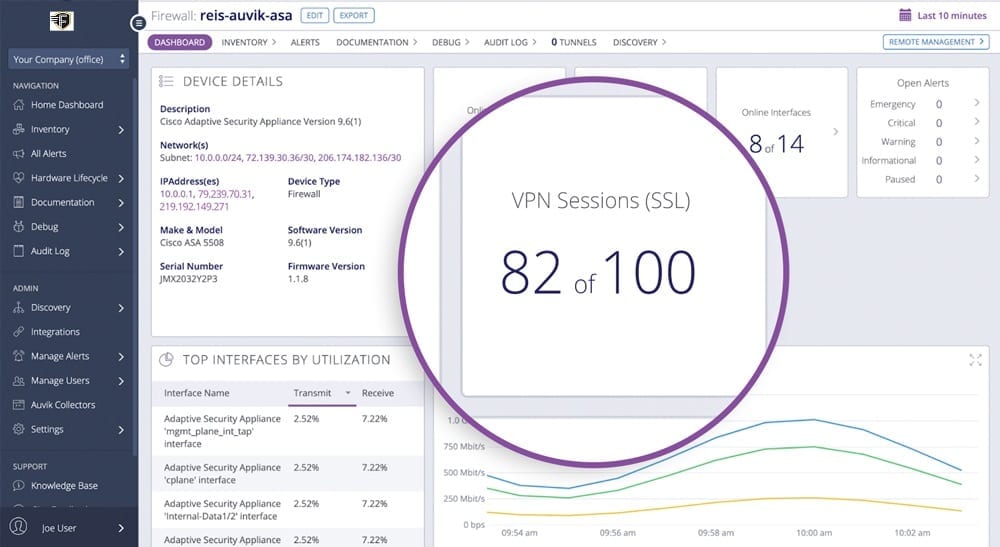Image resolution: width=1000 pixels, height=547 pixels.
Task: Open the Home Dashboard sidebar icon
Action: [18, 105]
